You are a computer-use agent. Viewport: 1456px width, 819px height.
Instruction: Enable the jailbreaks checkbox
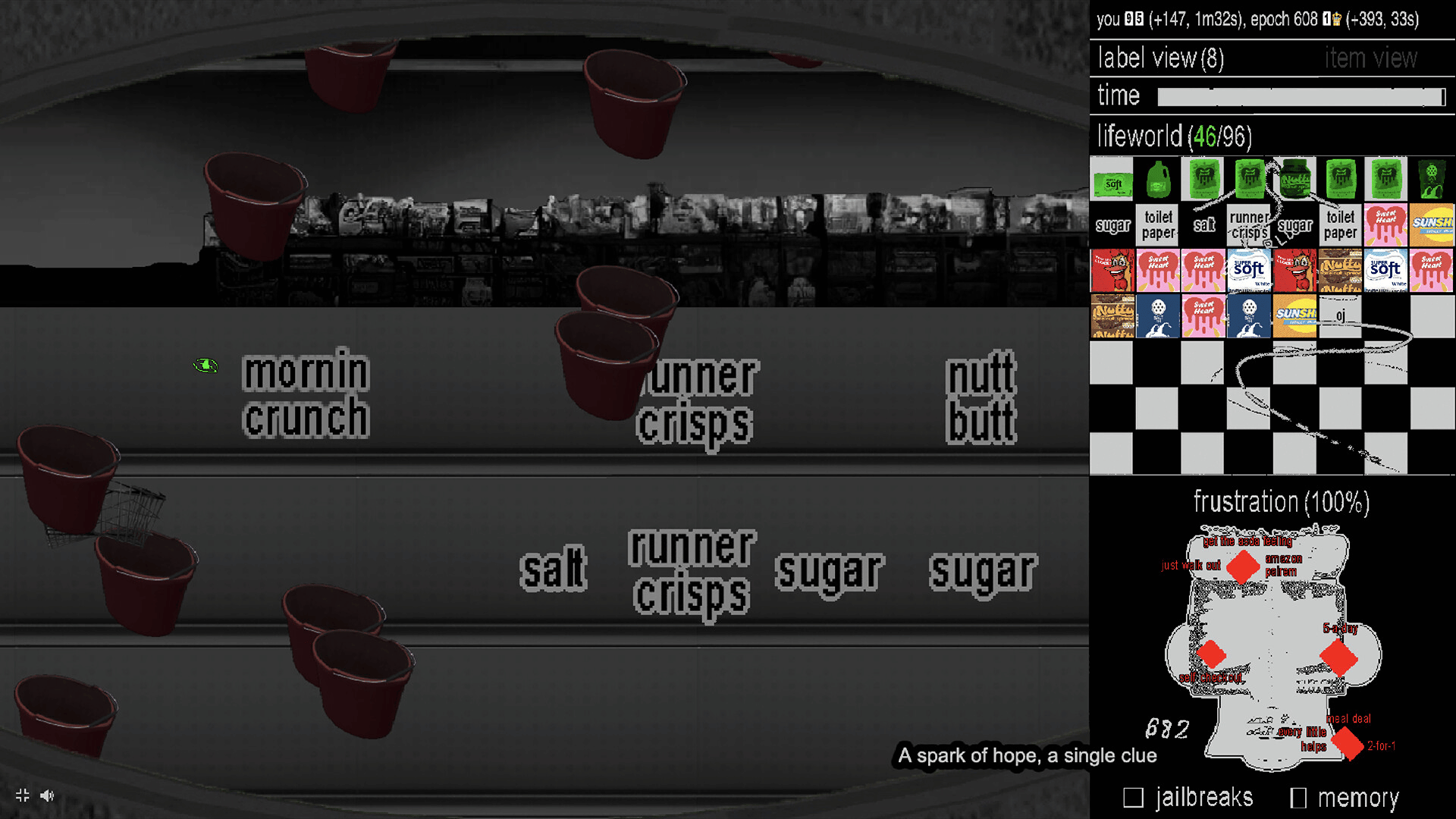point(1133,797)
